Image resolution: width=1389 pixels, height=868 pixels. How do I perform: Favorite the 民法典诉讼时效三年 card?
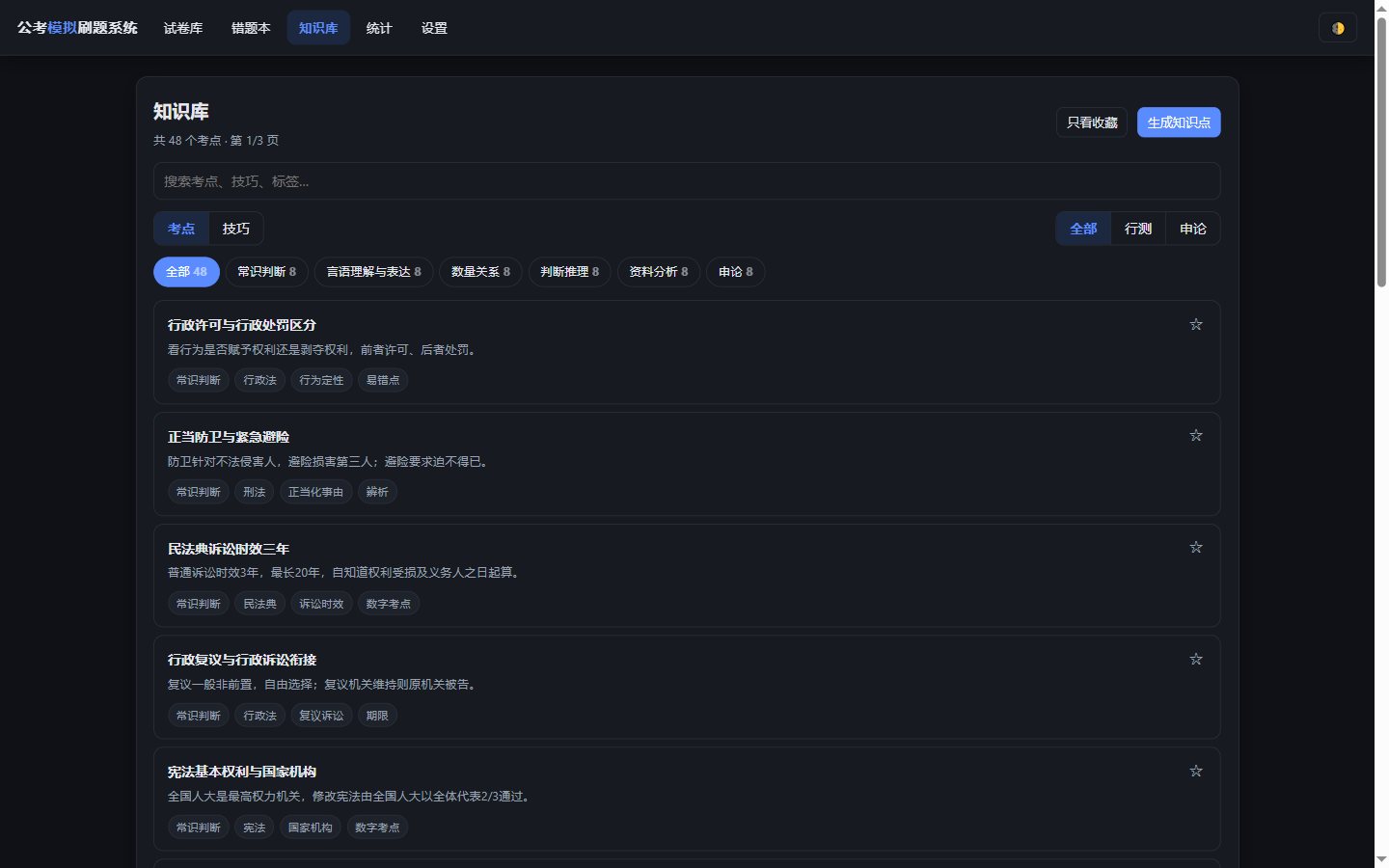[x=1195, y=548]
